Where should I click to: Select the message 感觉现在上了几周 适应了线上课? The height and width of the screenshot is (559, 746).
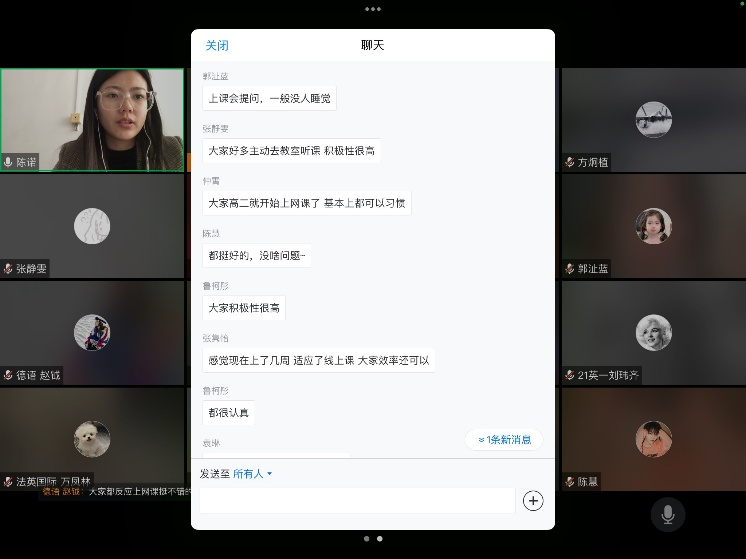(x=319, y=360)
